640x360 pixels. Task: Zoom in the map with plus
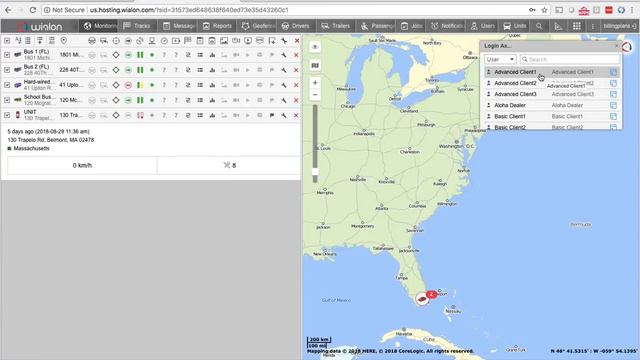[x=315, y=83]
